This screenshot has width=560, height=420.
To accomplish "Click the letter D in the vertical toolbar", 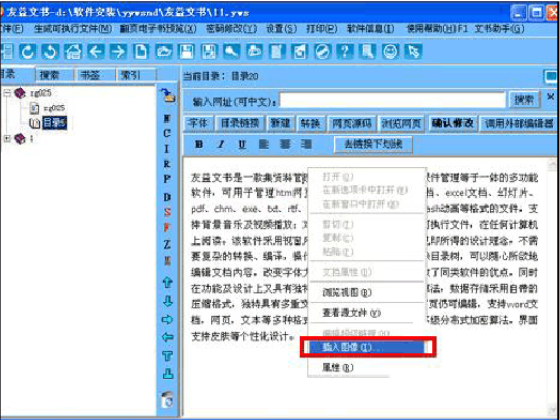I will 167,197.
